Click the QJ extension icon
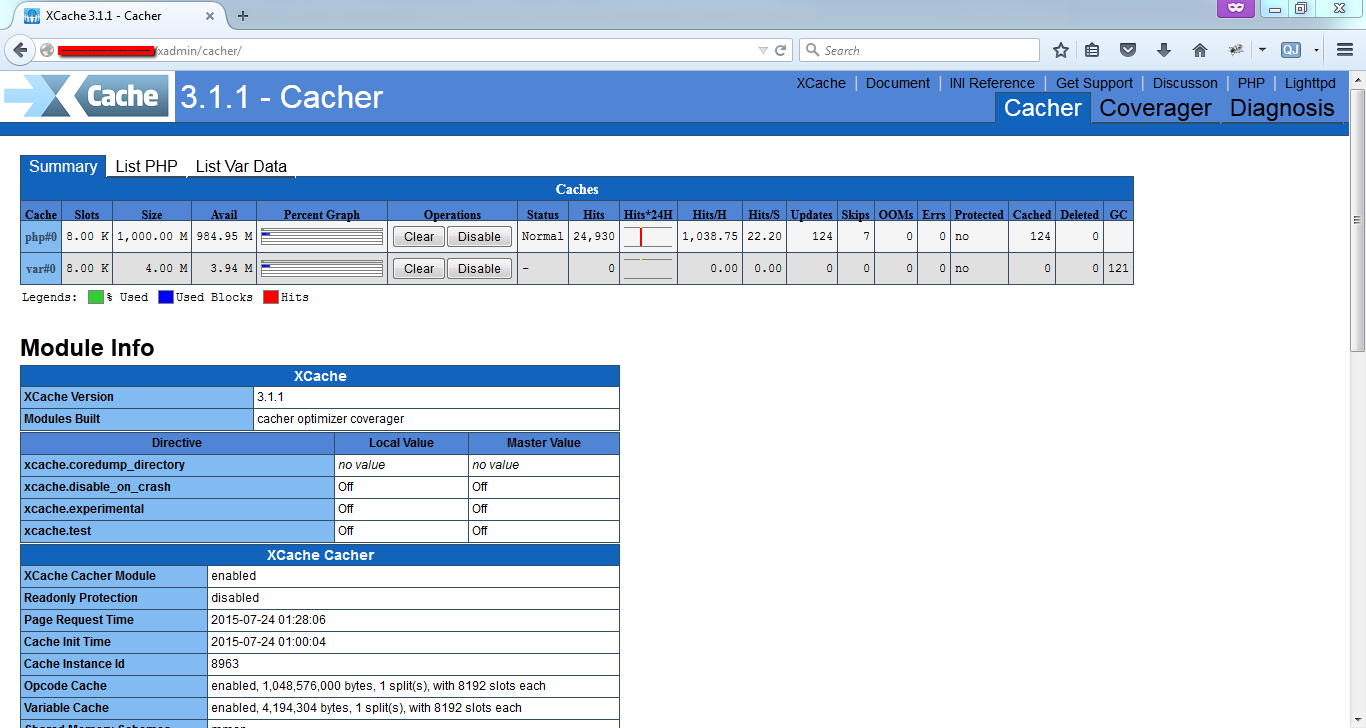 click(x=1290, y=50)
